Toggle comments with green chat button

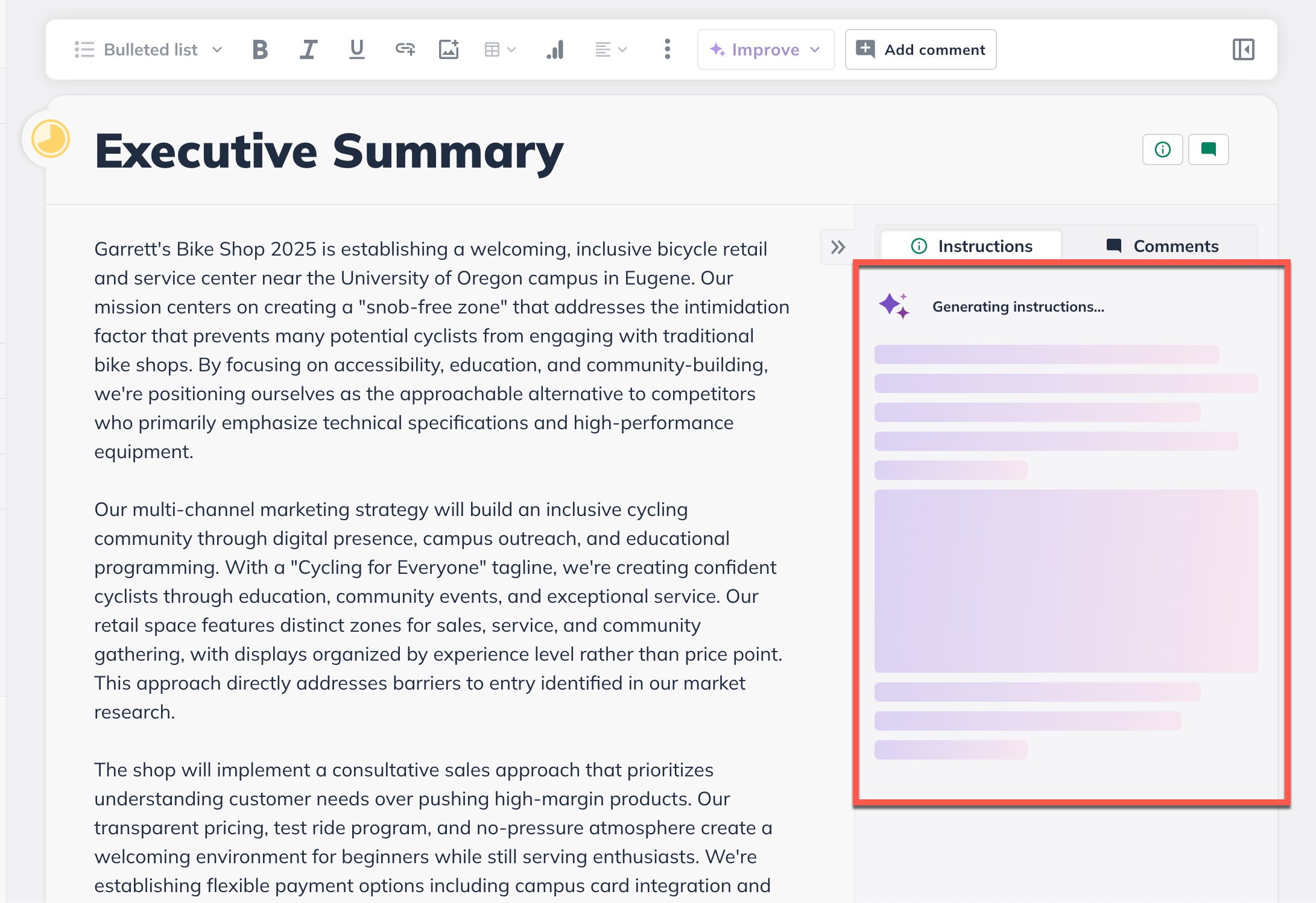(1208, 149)
